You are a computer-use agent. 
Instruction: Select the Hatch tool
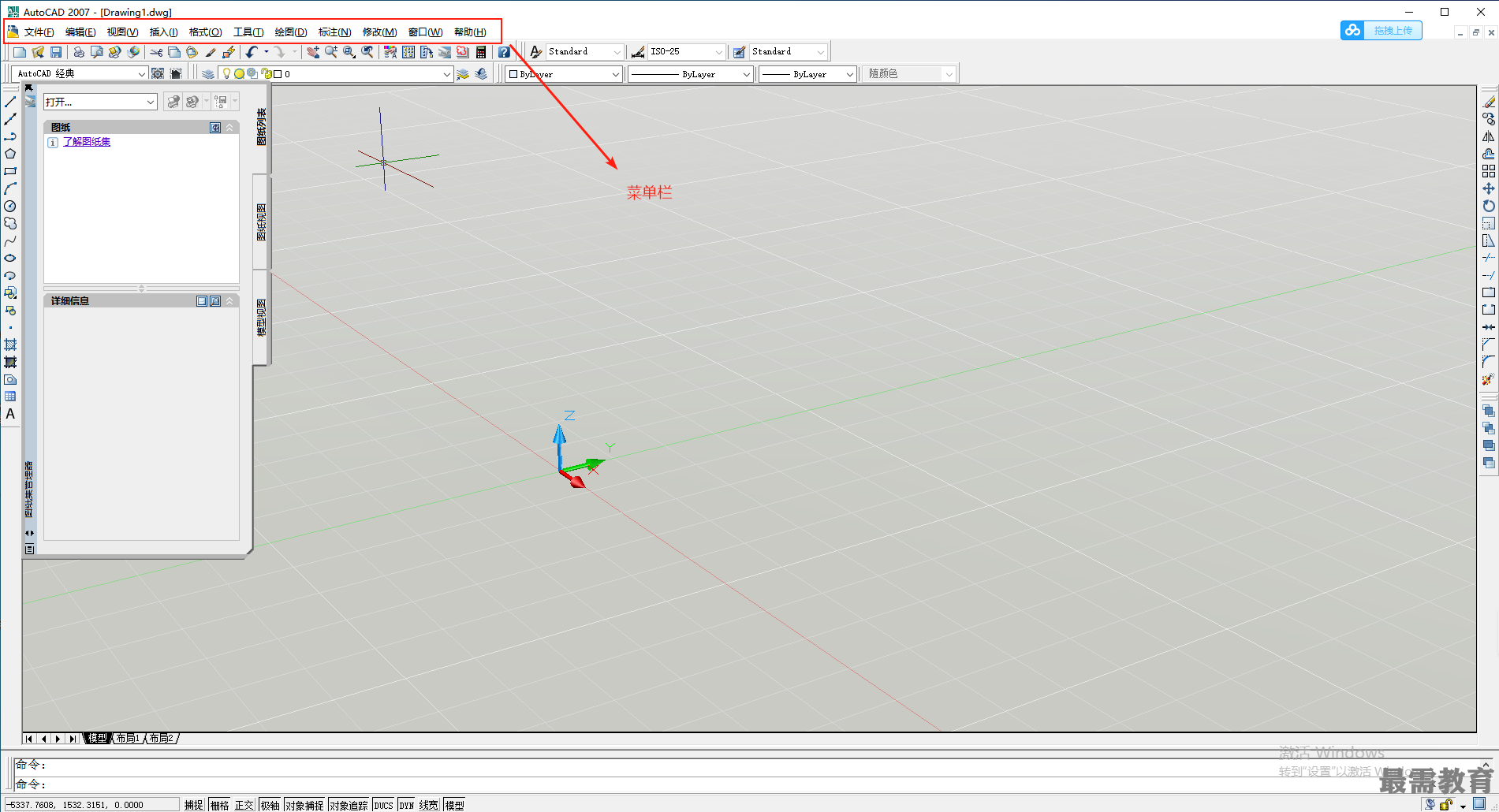pos(10,345)
